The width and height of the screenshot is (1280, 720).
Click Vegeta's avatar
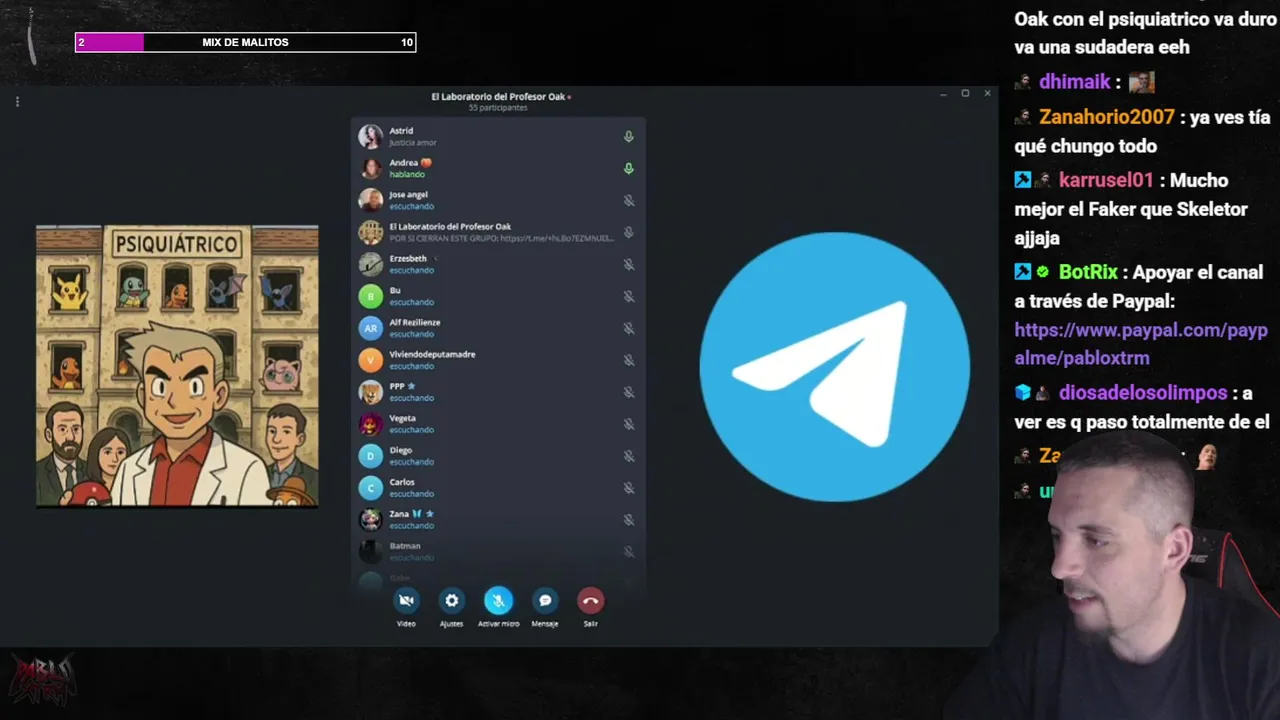tap(371, 425)
